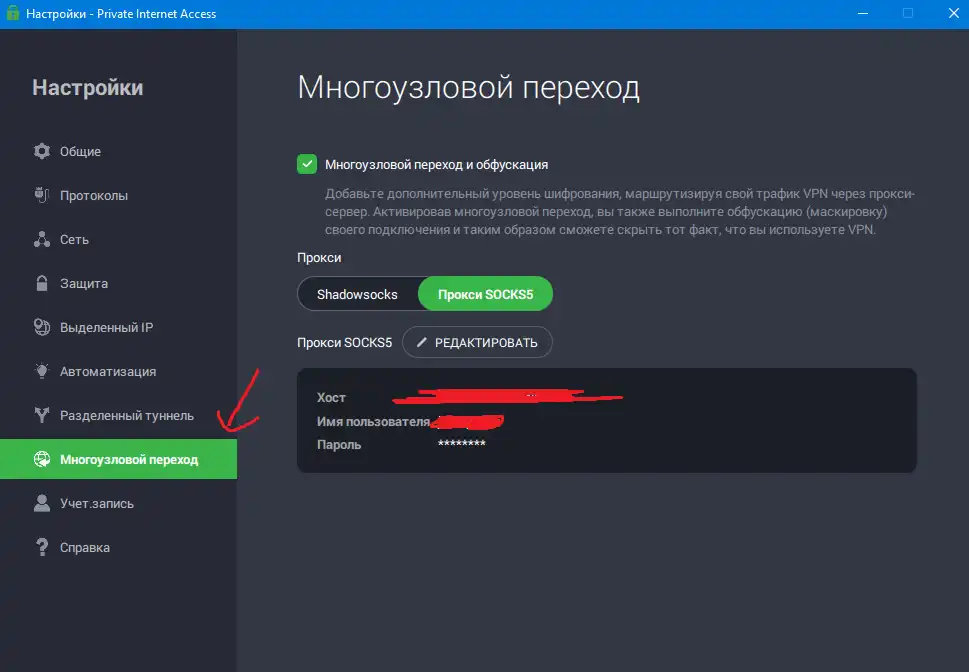Click the General settings gear icon

(41, 151)
